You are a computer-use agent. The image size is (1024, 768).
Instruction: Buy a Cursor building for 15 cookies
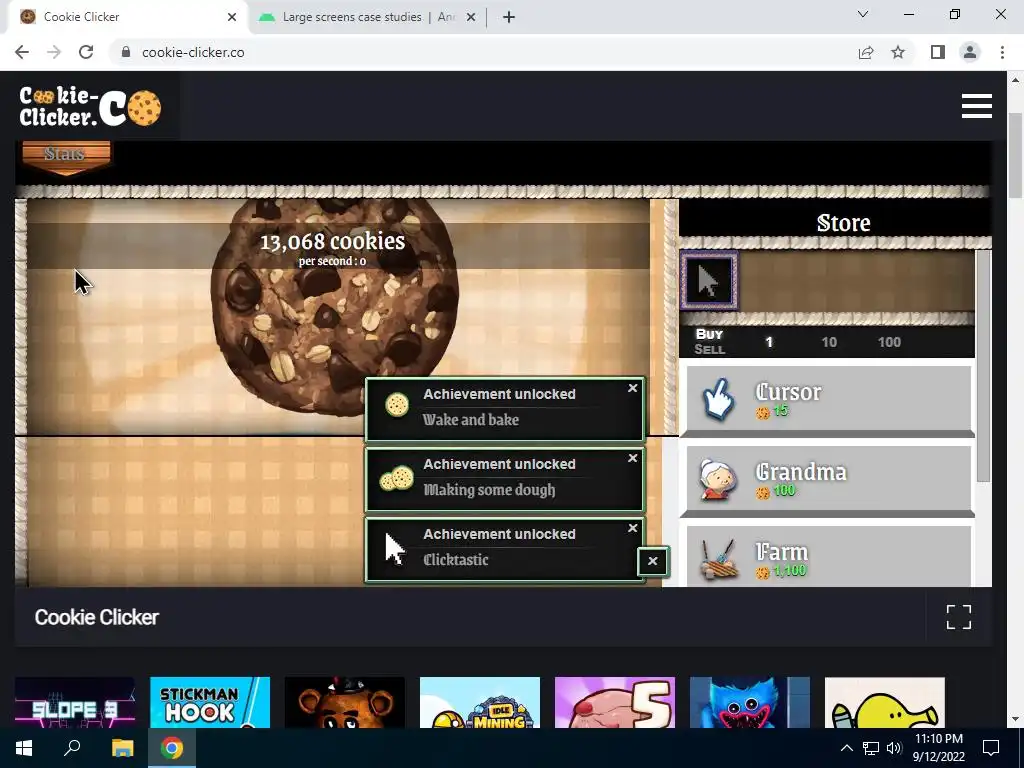[827, 400]
